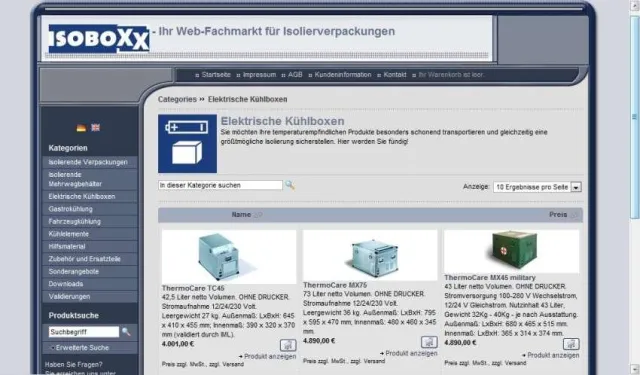Viewport: 640px width, 375px height.
Task: Select Gastrokühlung category
Action: coord(90,209)
